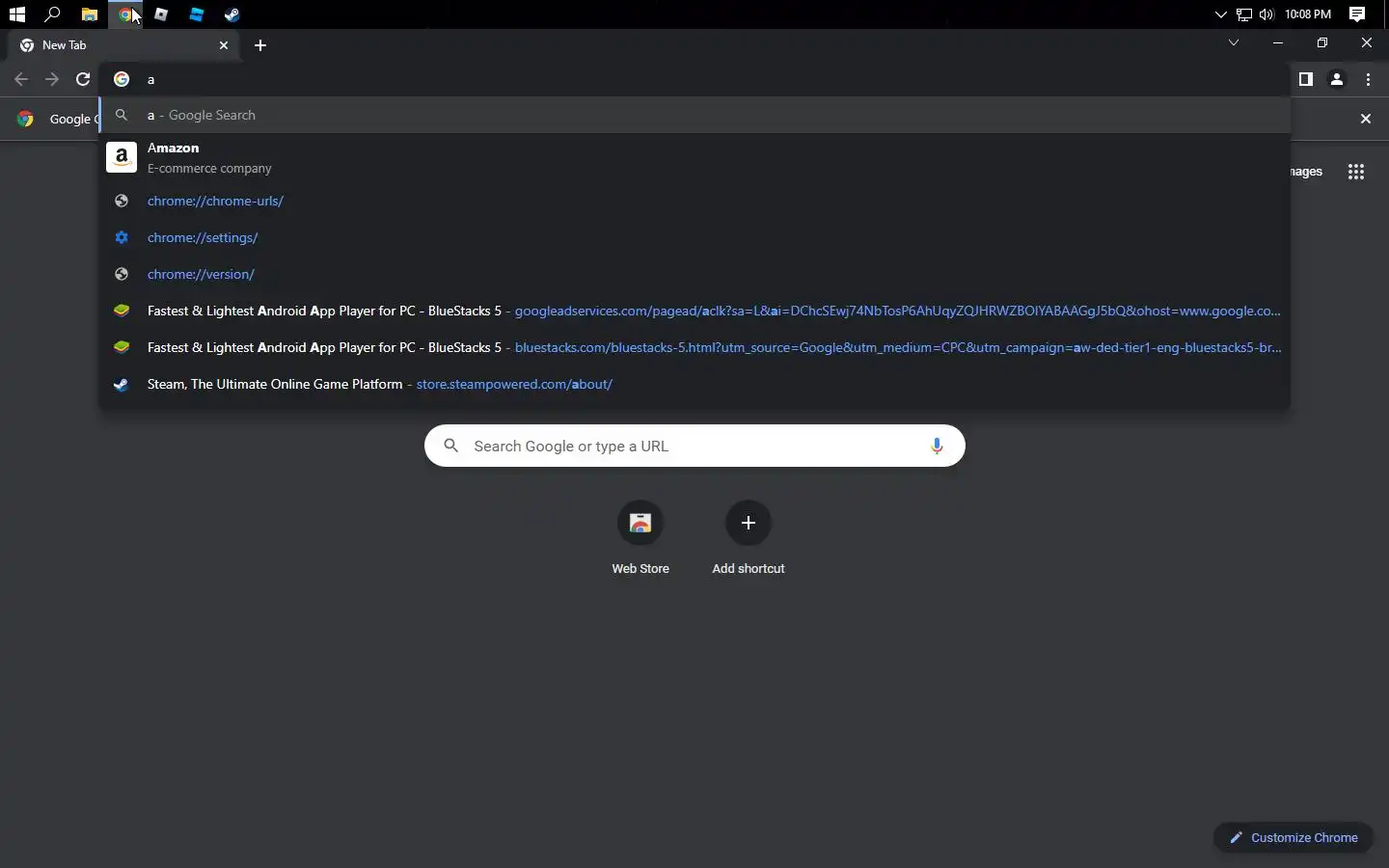Open the Chrome three-dot menu

pos(1368,79)
